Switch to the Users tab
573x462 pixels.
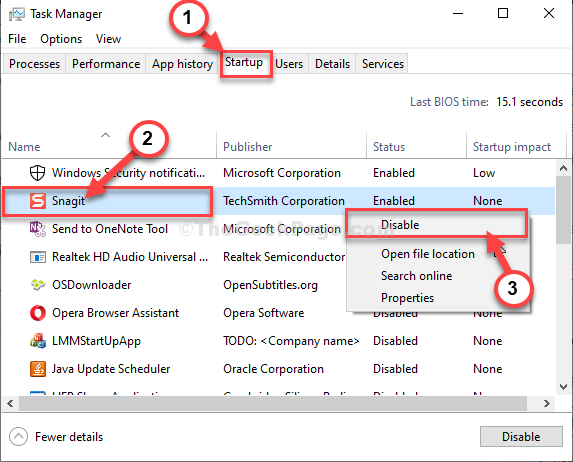tap(289, 64)
